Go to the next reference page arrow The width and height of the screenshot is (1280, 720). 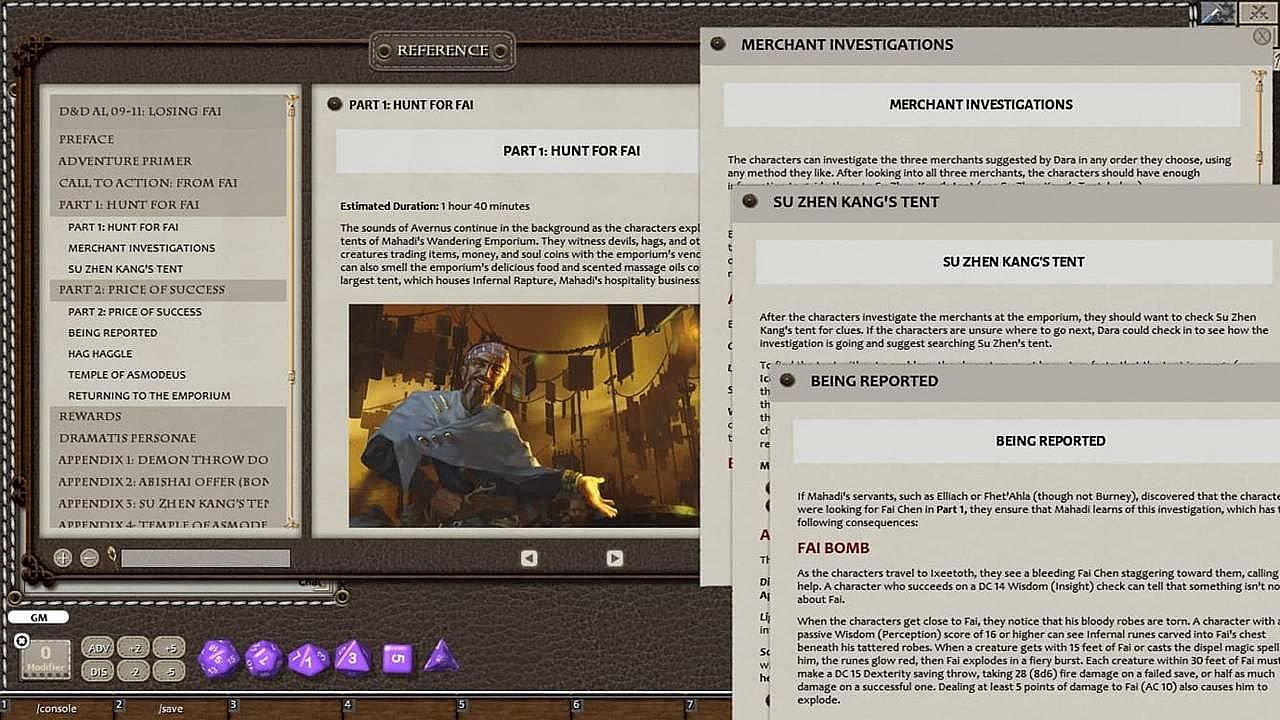(x=615, y=558)
